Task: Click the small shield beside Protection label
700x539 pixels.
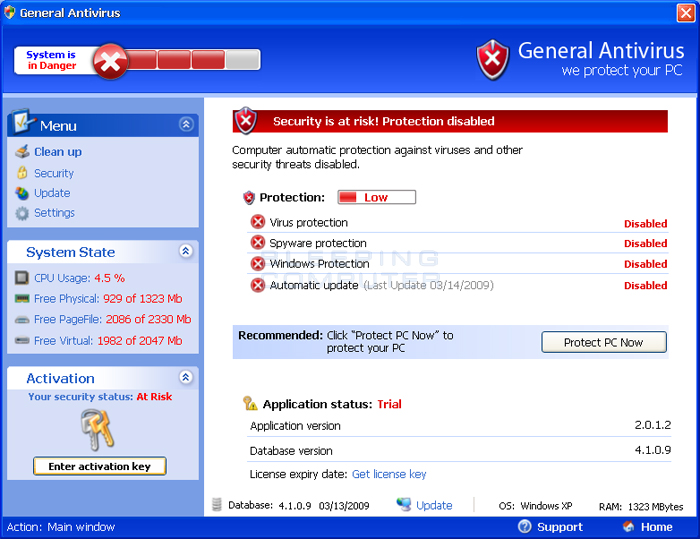Action: 249,197
